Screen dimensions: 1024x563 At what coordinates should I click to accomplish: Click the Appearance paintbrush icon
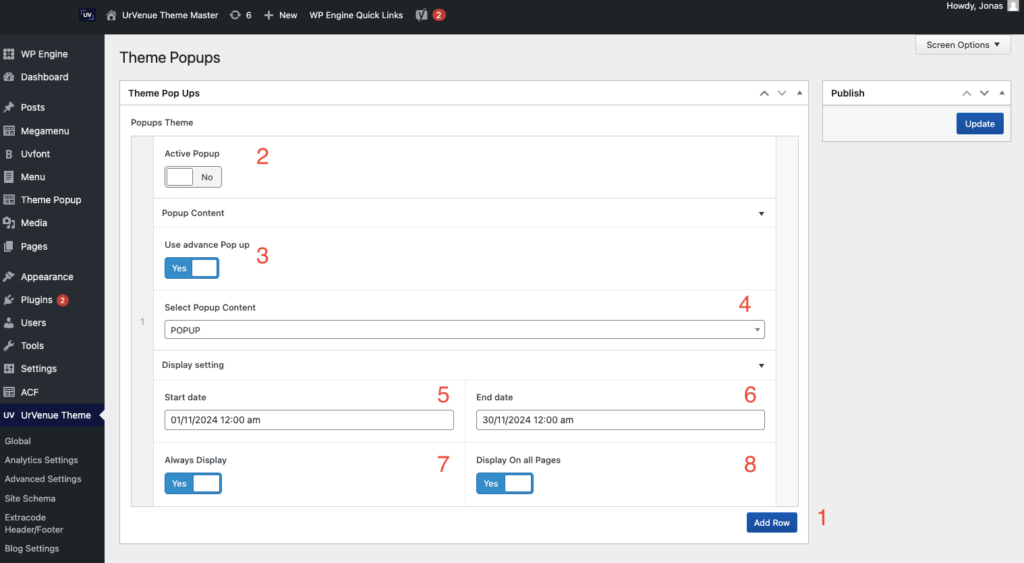(x=9, y=277)
